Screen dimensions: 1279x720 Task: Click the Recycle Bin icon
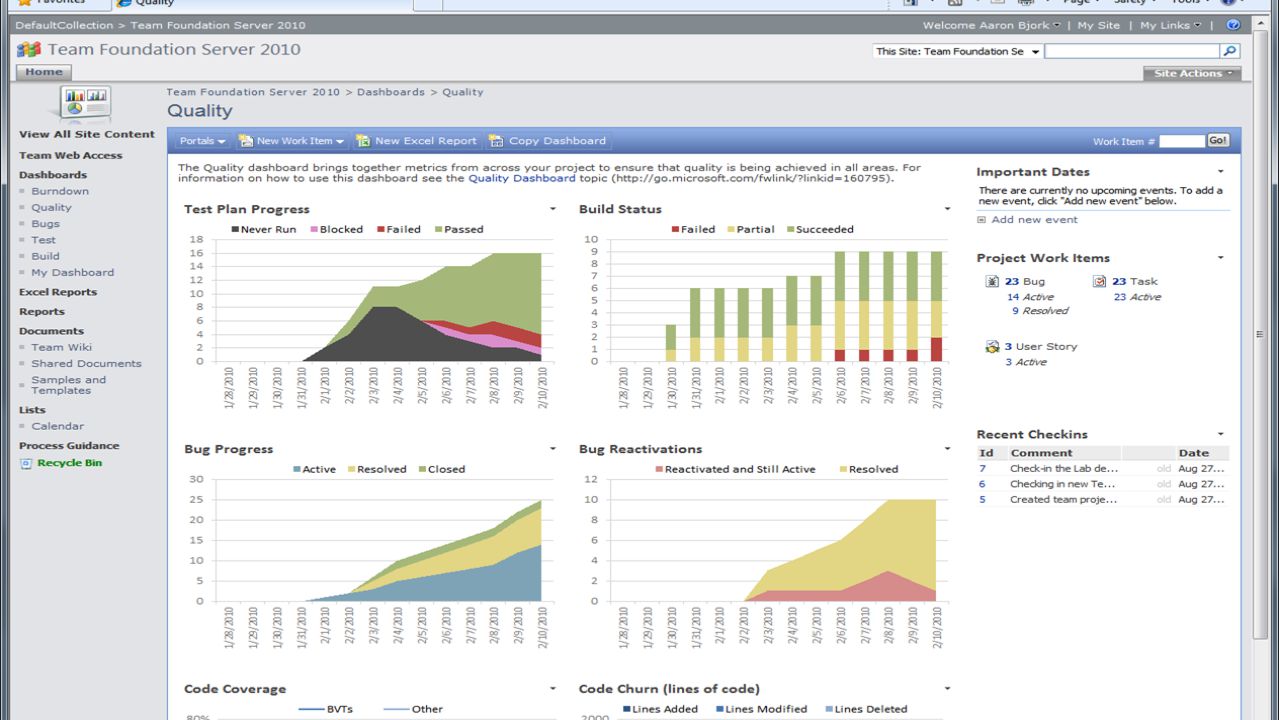(26, 463)
